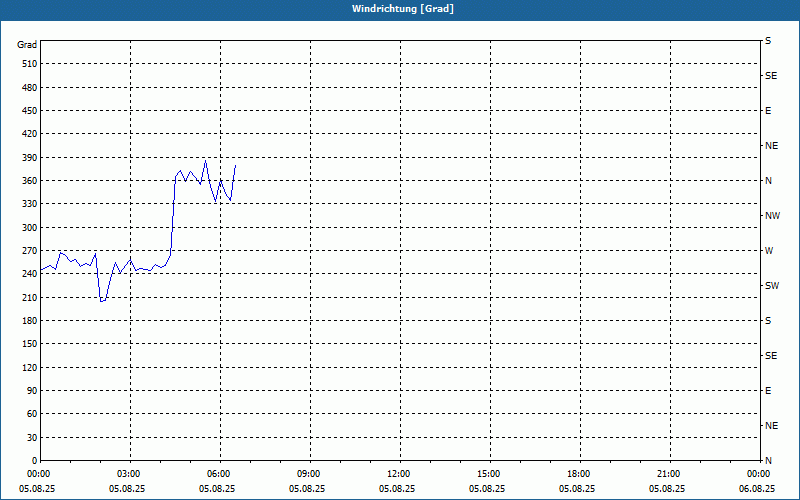Select the 480 degree axis label
This screenshot has width=800, height=500.
click(30, 87)
